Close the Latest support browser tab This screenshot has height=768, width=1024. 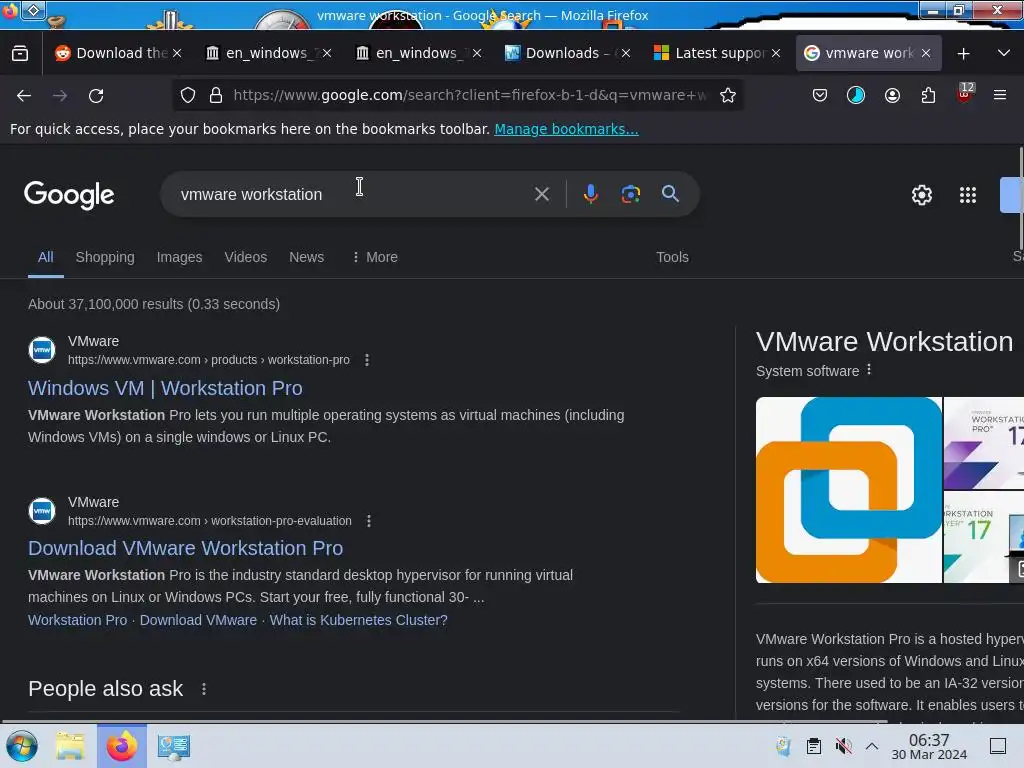click(775, 53)
